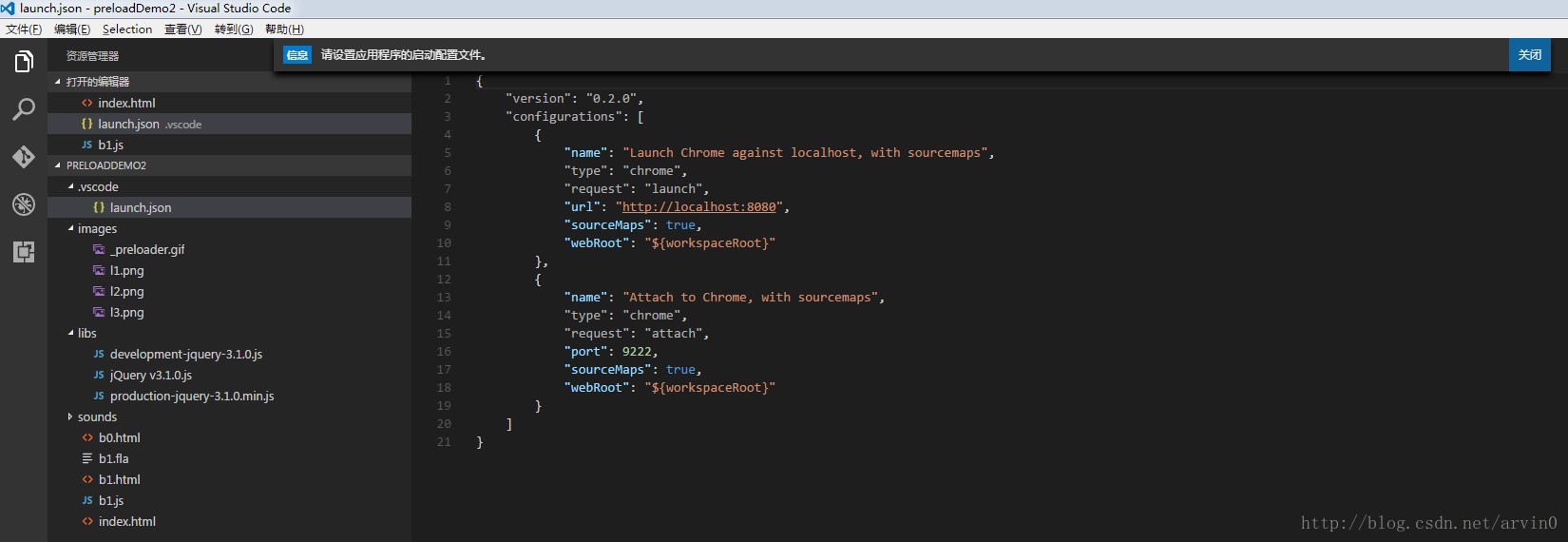Collapse the 打开的编辑器 section

click(58, 82)
